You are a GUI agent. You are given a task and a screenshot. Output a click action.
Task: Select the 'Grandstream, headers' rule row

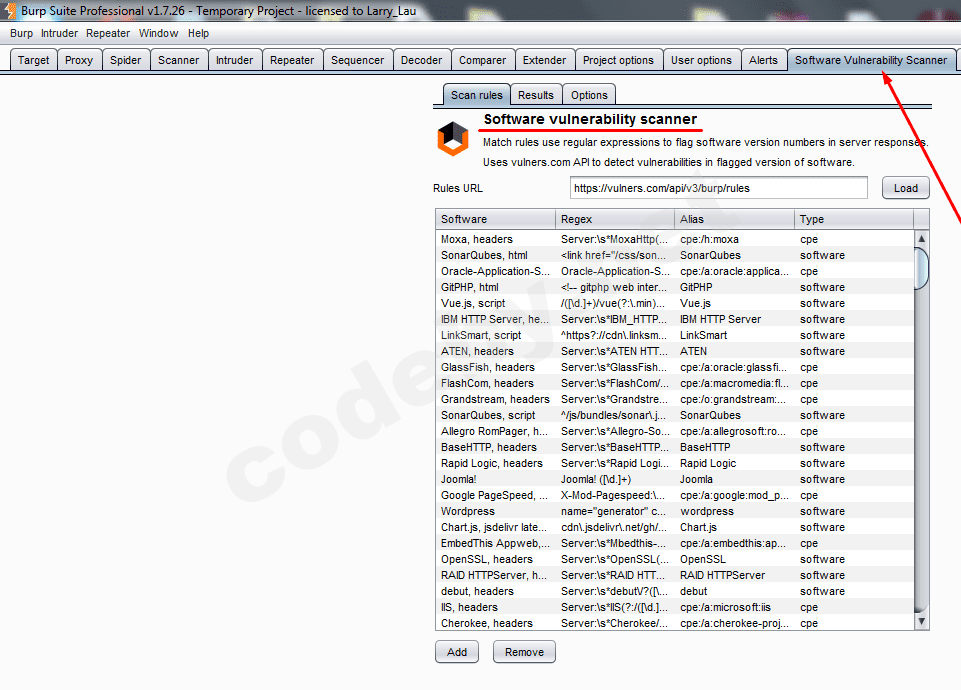tap(674, 399)
